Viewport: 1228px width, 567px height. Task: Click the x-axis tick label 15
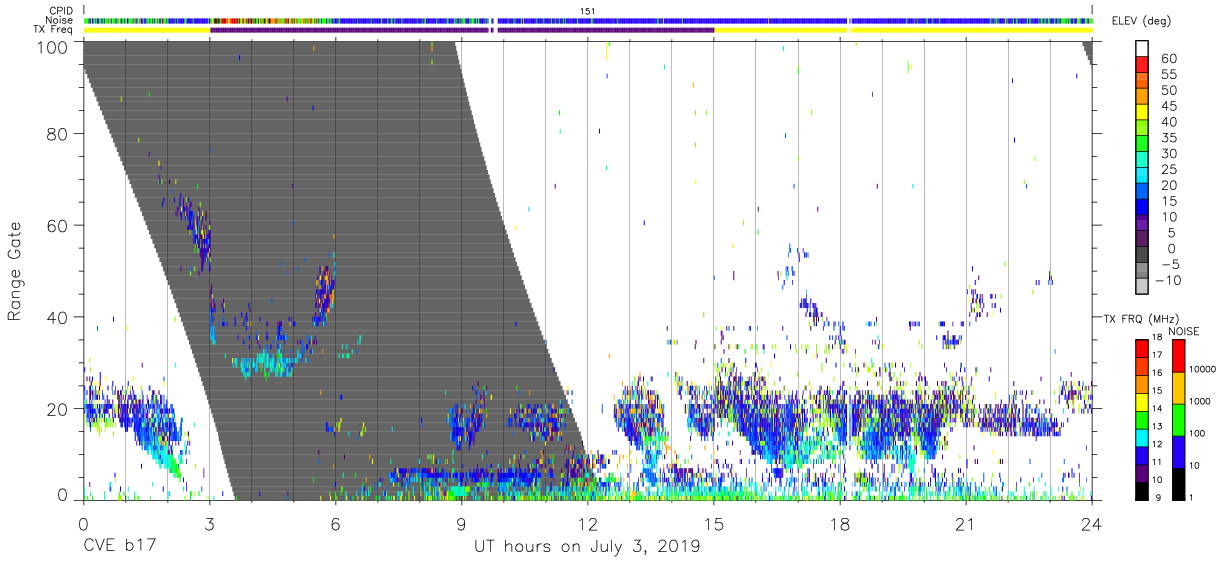714,522
